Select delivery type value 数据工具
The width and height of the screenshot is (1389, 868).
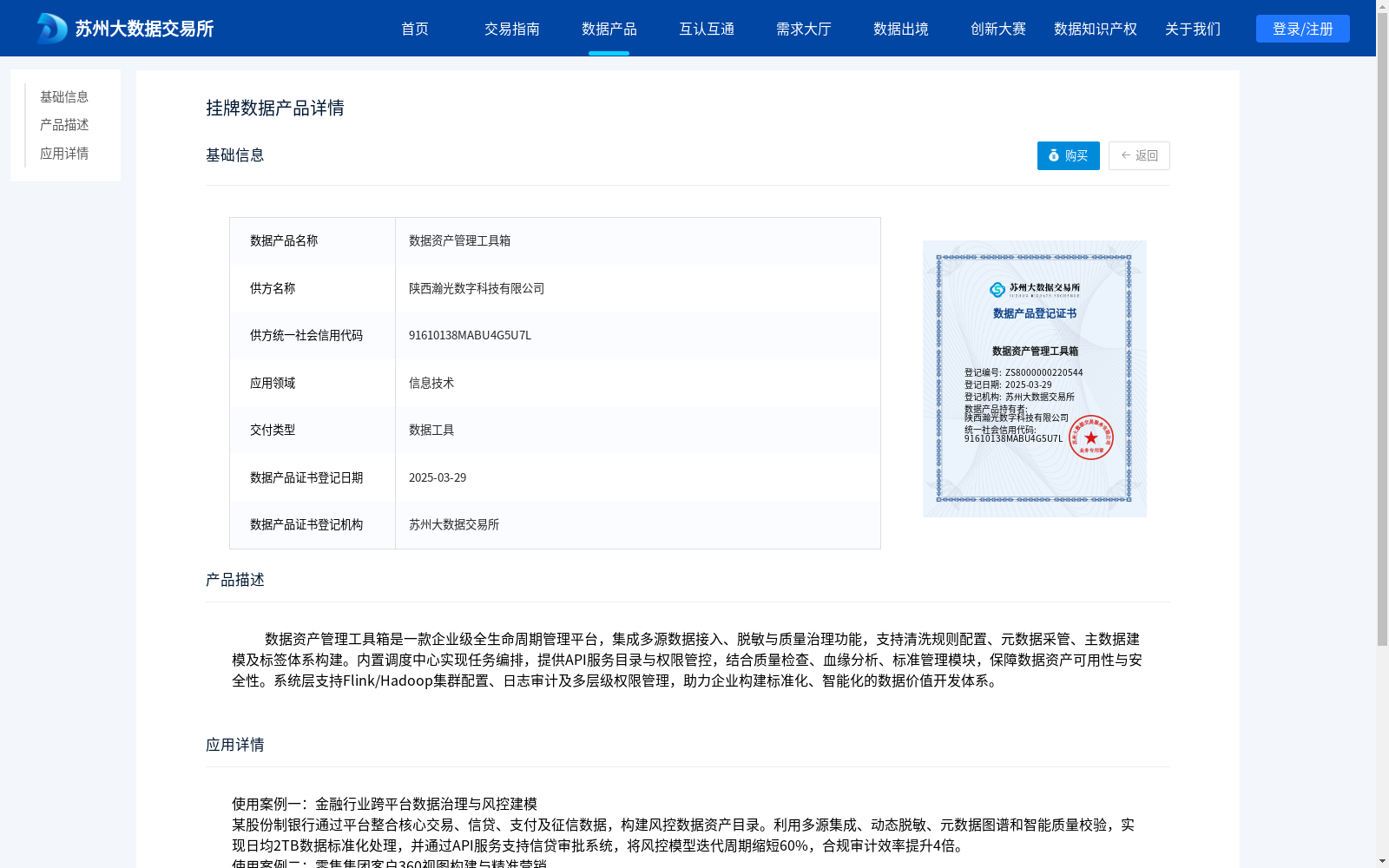[431, 430]
